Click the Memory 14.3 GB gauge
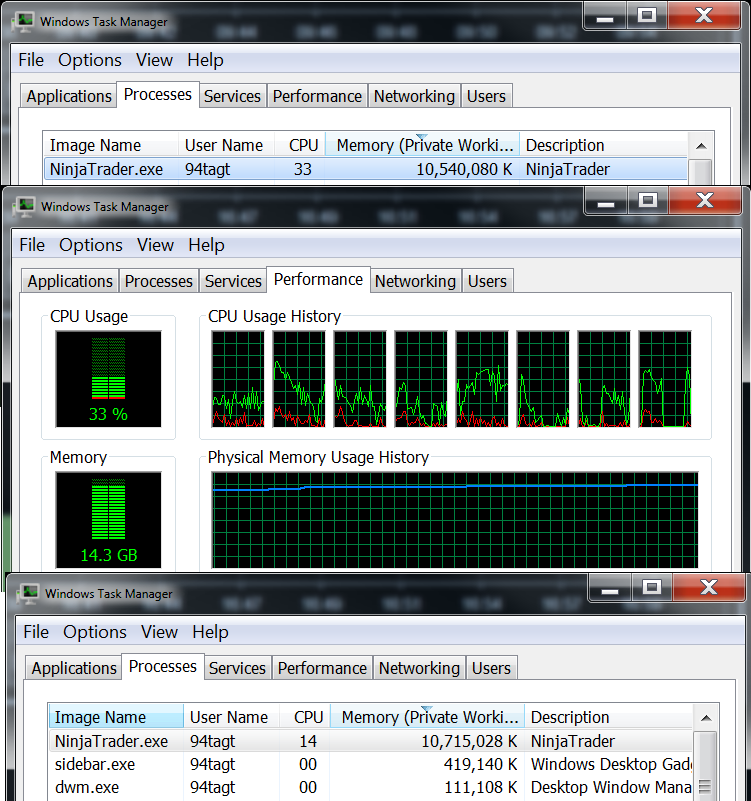Image resolution: width=751 pixels, height=801 pixels. point(108,520)
